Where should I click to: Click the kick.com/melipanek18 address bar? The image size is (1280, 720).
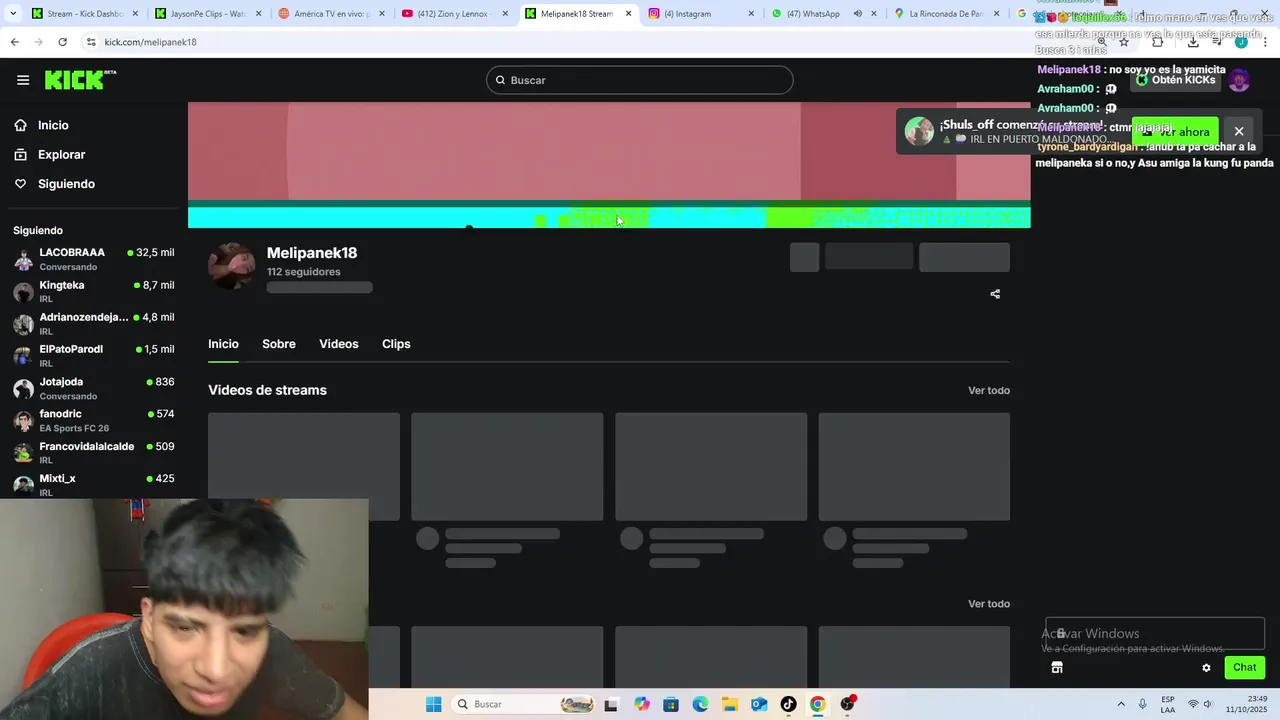click(x=590, y=42)
